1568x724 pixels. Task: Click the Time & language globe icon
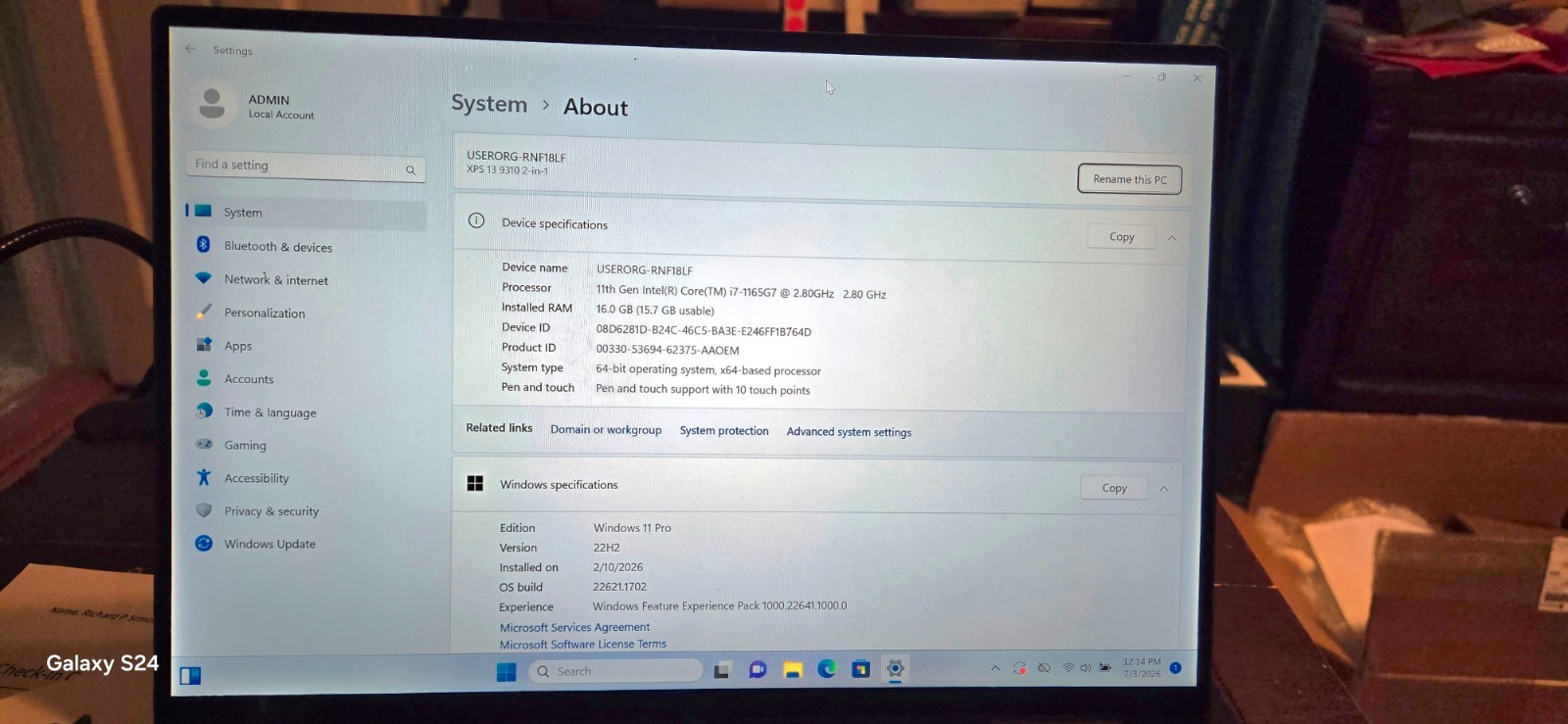pos(204,411)
